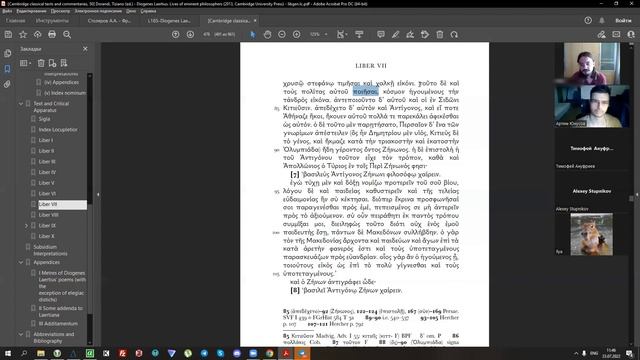Delete the selected bookmark
Image resolution: width=640 pixels, height=360 pixels.
41,63
